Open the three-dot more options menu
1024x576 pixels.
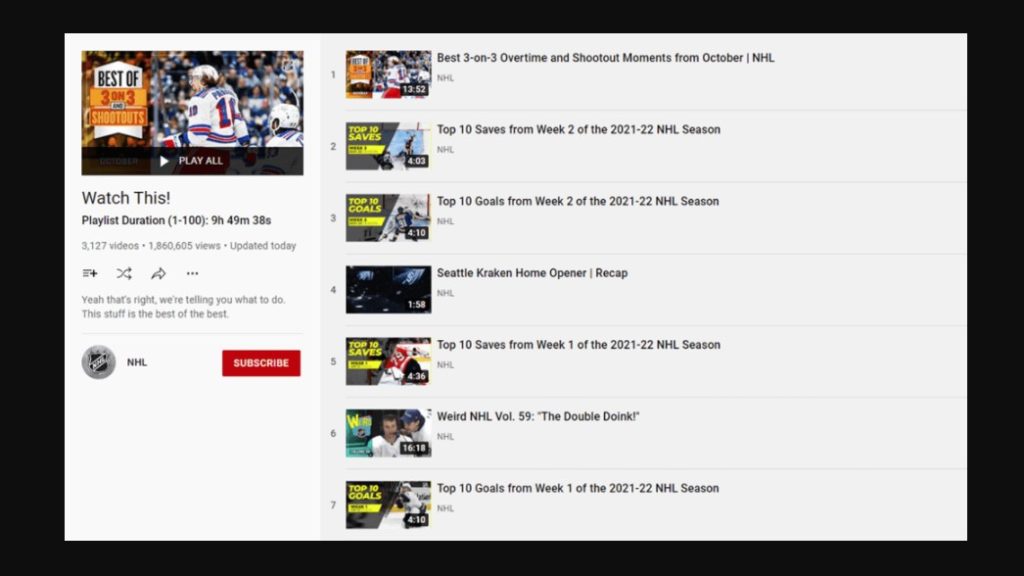[x=192, y=274]
